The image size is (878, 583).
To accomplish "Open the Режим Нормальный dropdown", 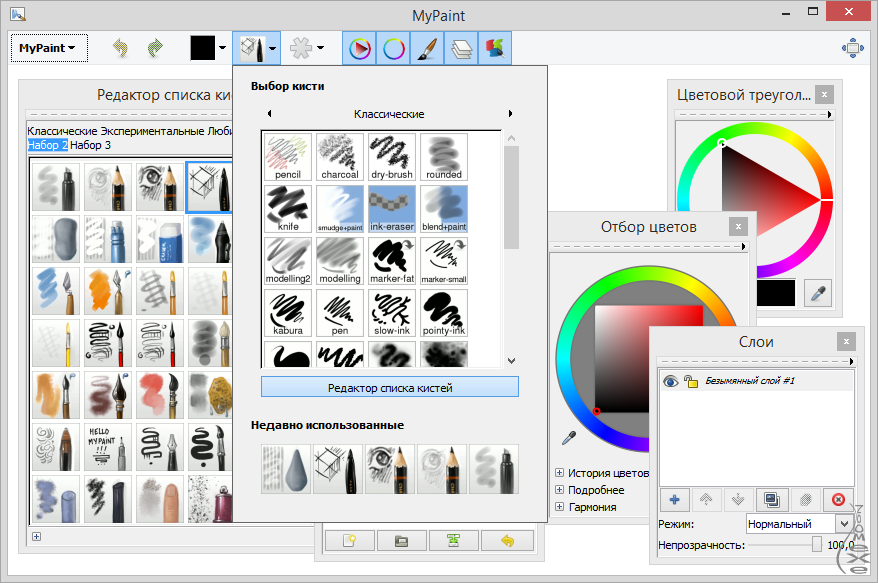I will (799, 524).
